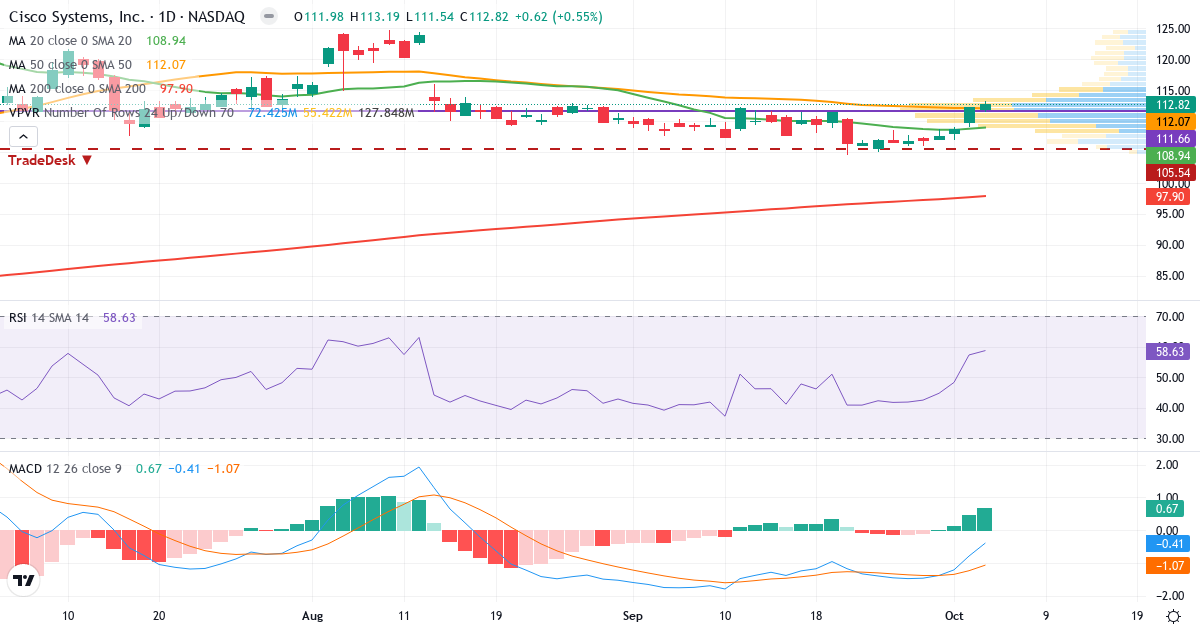Click the green 108.94 price axis tag
Viewport: 1200px width, 630px height.
1171,156
